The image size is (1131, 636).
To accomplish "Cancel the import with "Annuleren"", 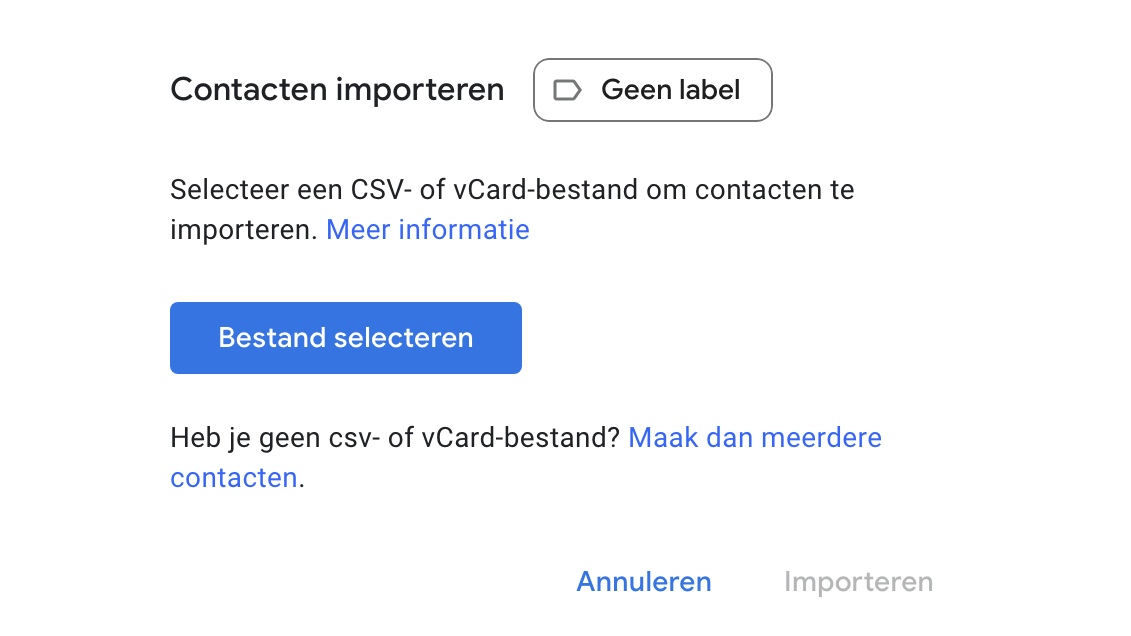I will [x=644, y=582].
